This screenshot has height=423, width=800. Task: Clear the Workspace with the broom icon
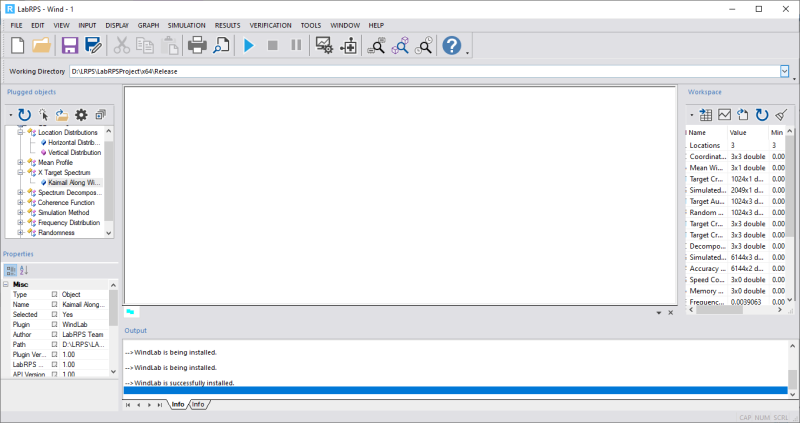pyautogui.click(x=781, y=115)
